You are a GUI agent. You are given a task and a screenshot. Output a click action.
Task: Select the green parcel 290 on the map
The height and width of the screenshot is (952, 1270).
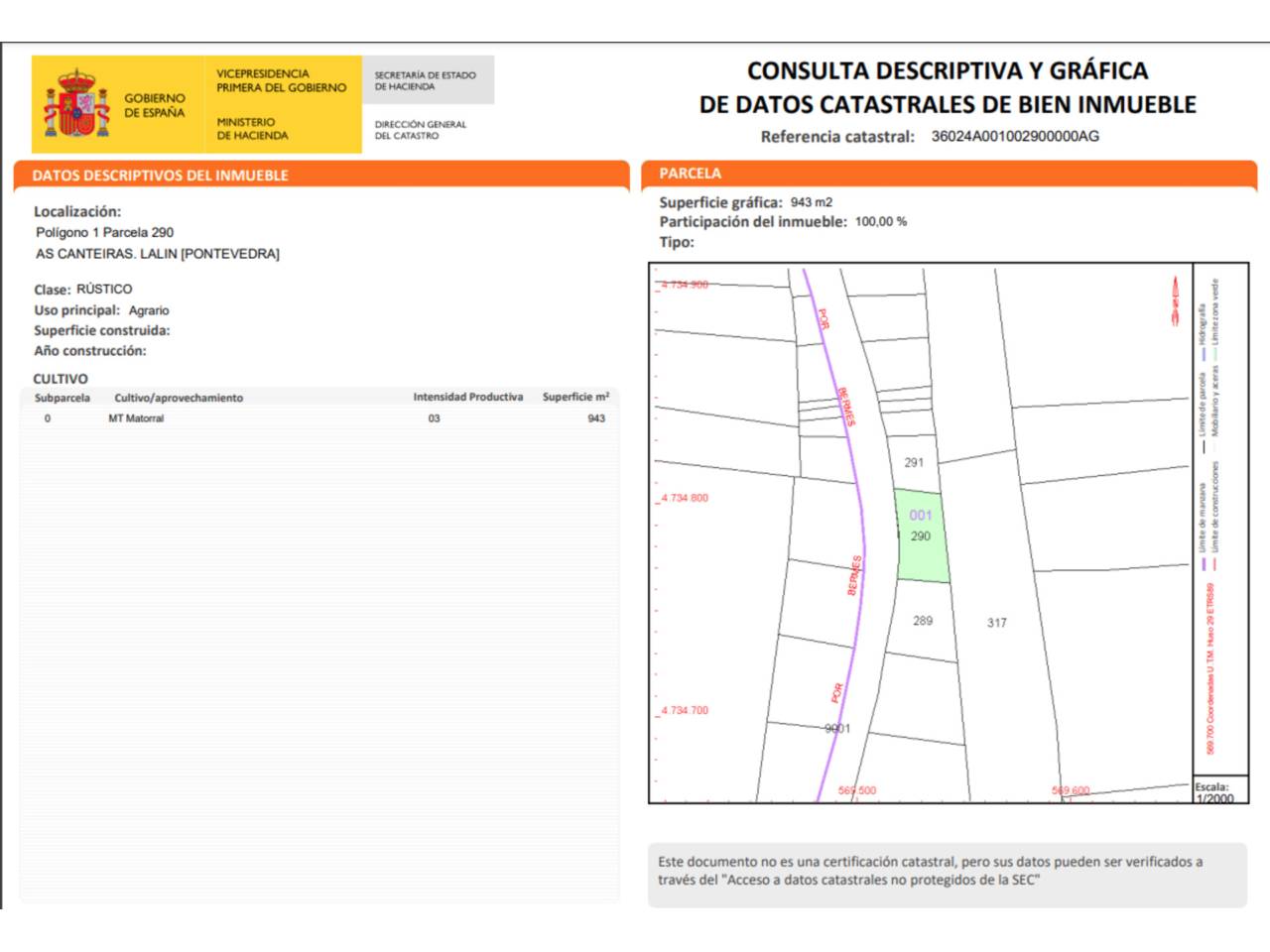[x=922, y=535]
